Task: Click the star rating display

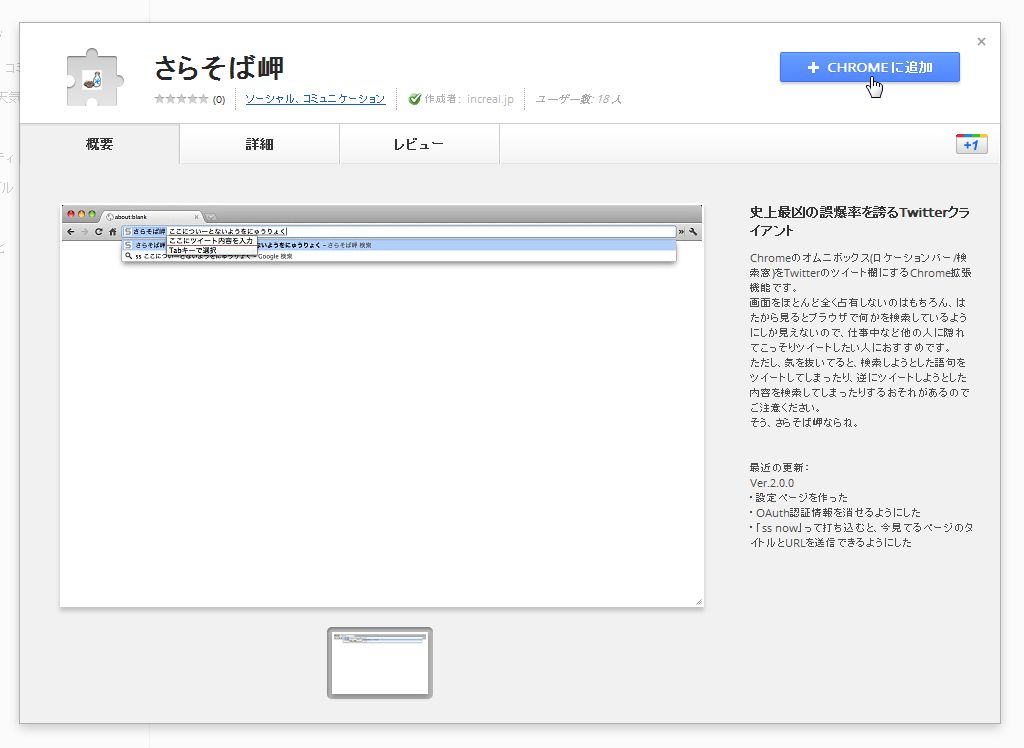Action: point(181,99)
